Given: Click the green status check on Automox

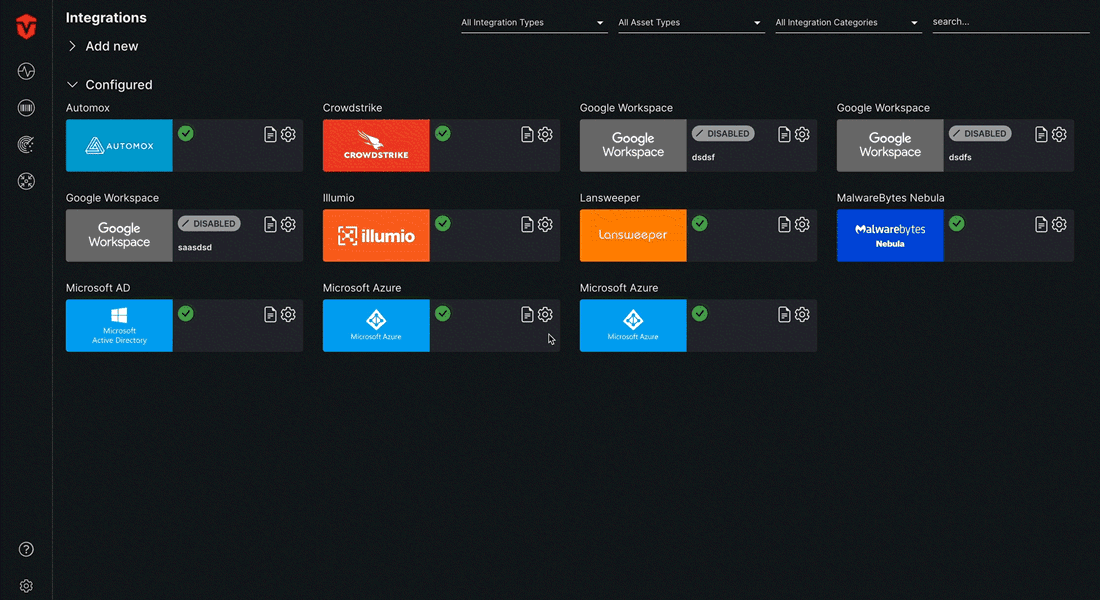Looking at the screenshot, I should pos(186,133).
